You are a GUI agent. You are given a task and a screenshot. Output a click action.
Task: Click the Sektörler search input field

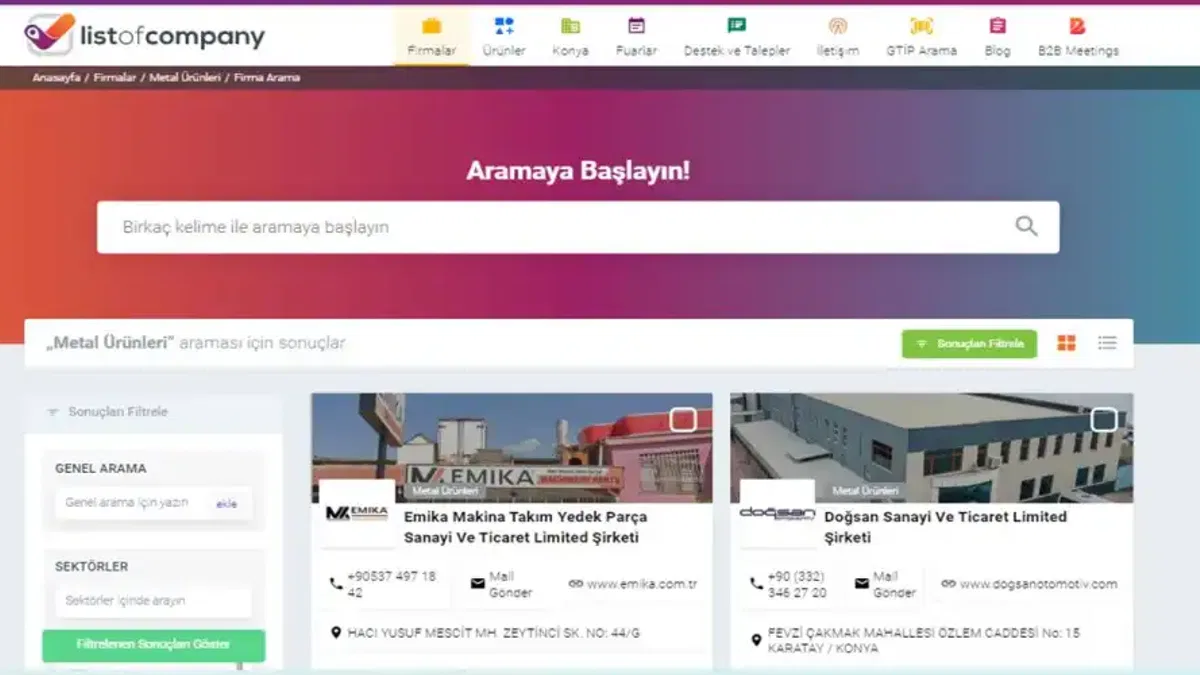153,601
